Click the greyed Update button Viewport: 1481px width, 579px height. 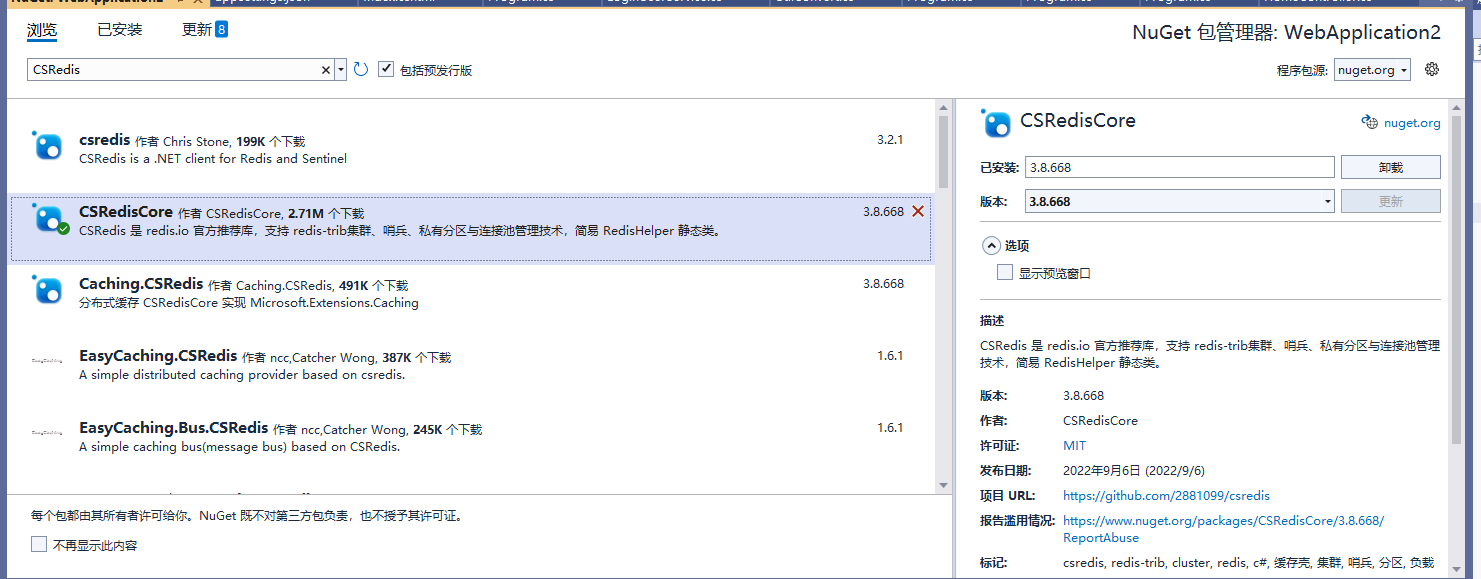pyautogui.click(x=1390, y=201)
